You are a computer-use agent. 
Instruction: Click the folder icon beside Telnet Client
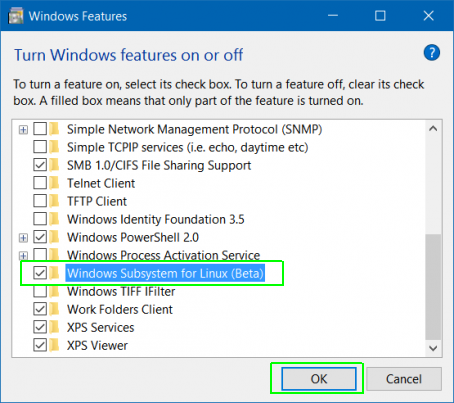(54, 183)
